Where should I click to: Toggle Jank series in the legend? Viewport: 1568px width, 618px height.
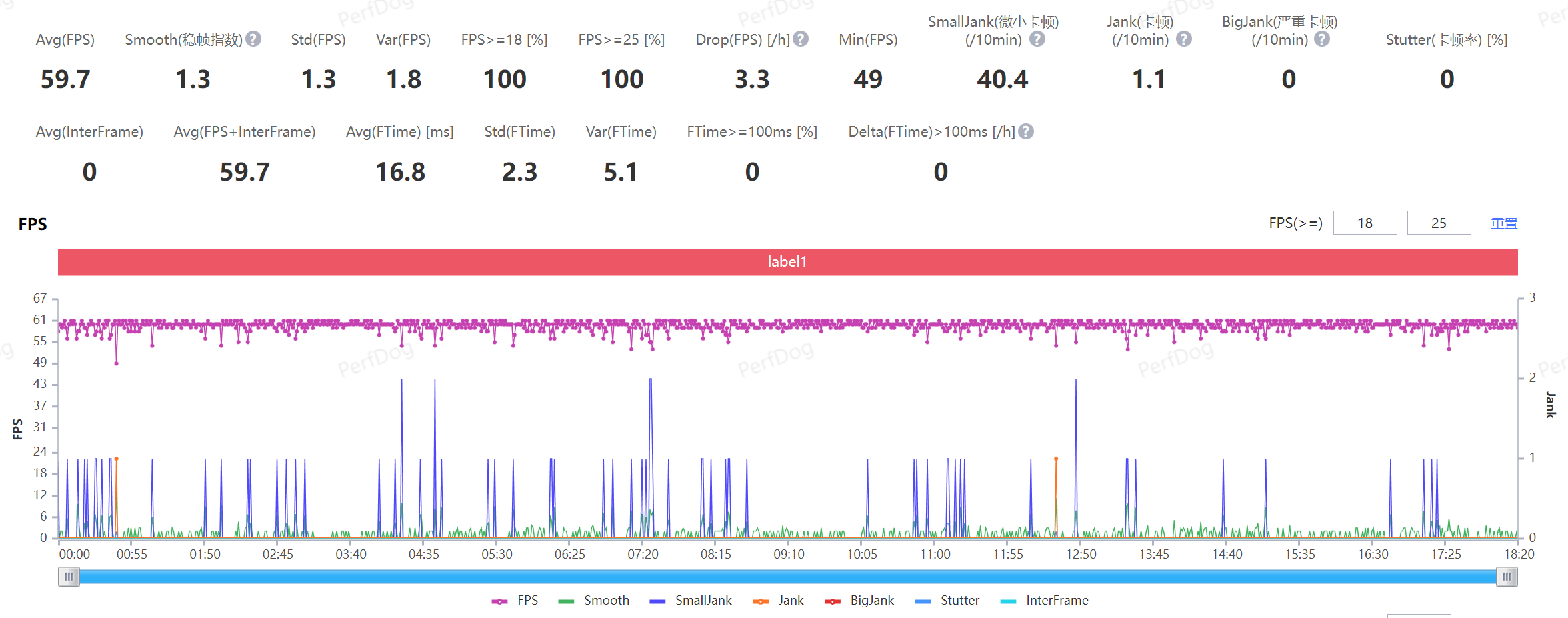(778, 601)
